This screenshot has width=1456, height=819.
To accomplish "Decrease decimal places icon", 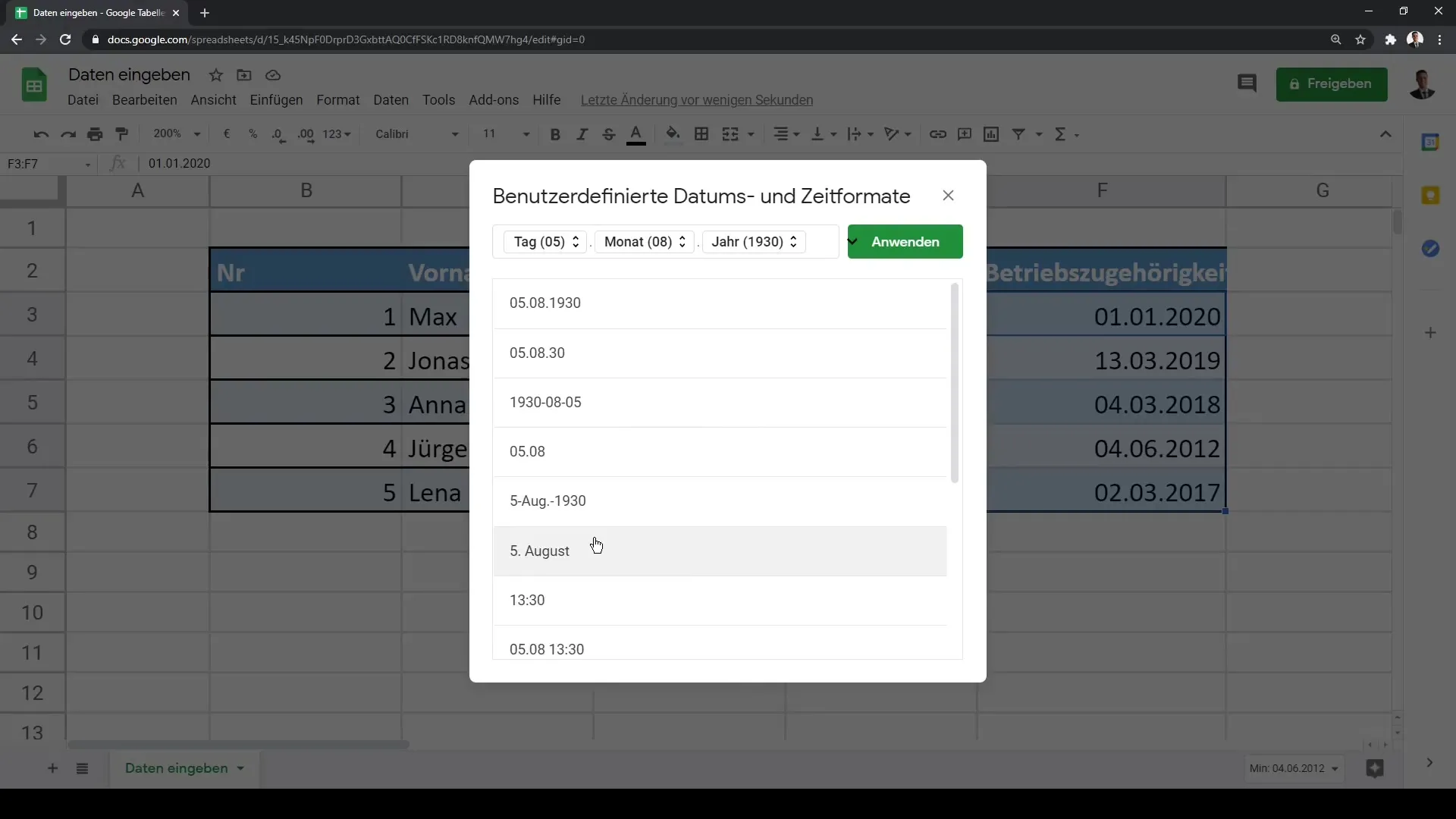I will tap(278, 134).
